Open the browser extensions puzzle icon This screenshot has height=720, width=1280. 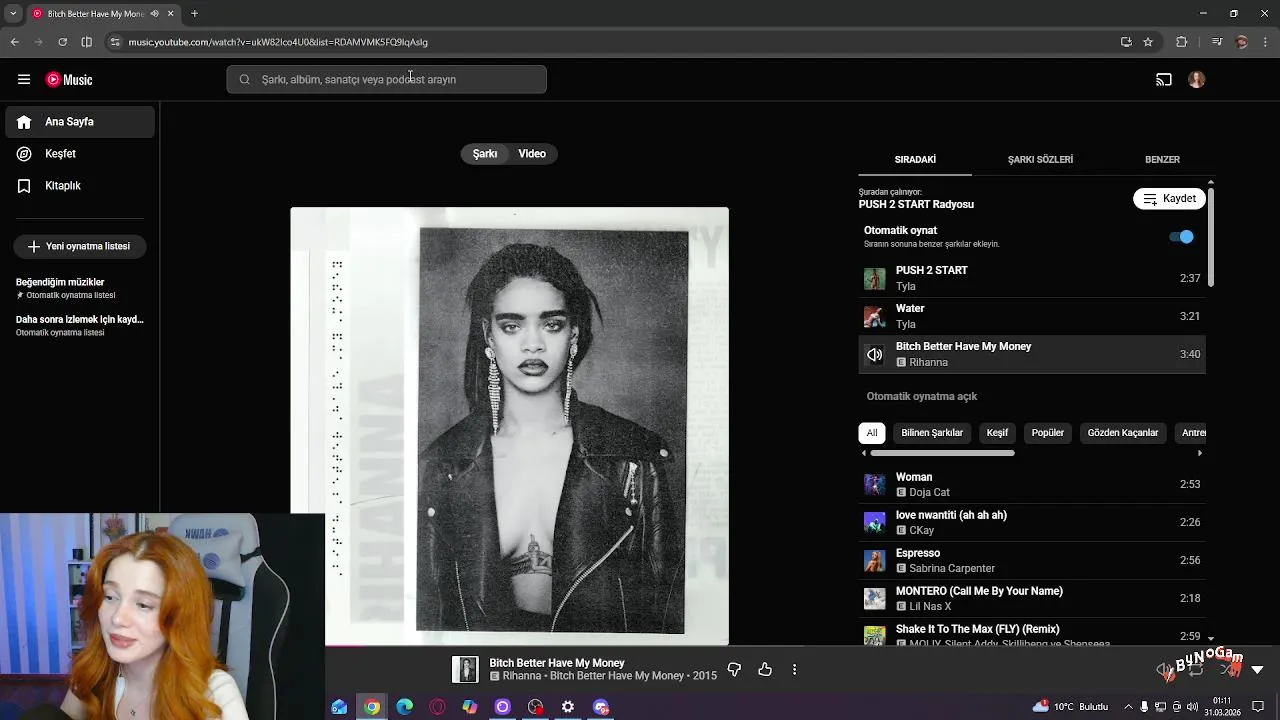tap(1181, 42)
